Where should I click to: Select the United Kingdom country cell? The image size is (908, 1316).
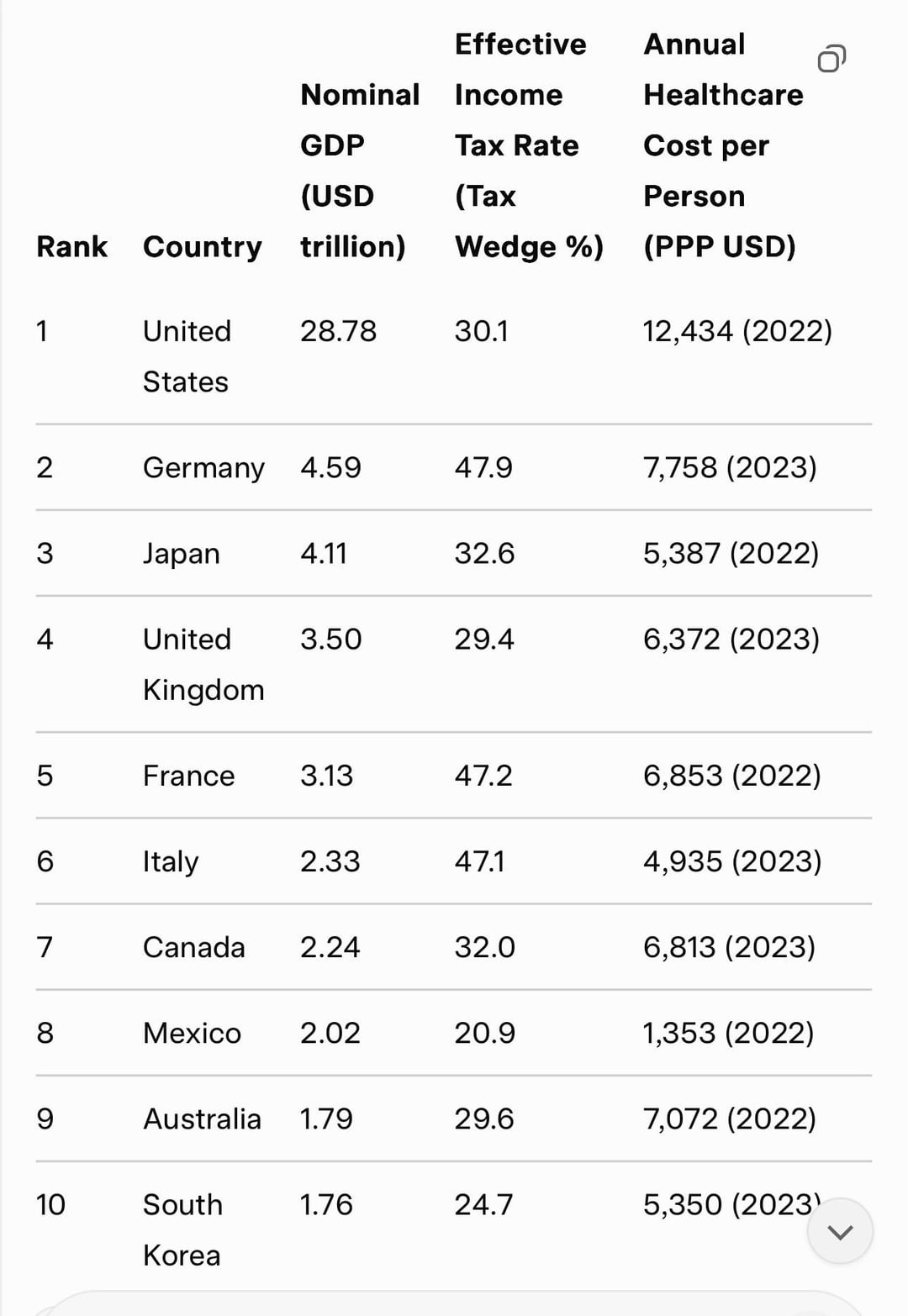(x=203, y=664)
